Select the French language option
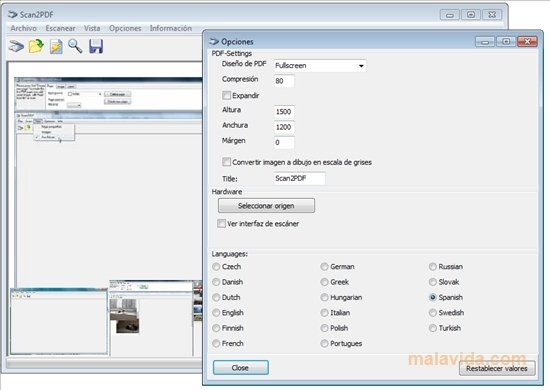550x390 pixels. pos(216,344)
